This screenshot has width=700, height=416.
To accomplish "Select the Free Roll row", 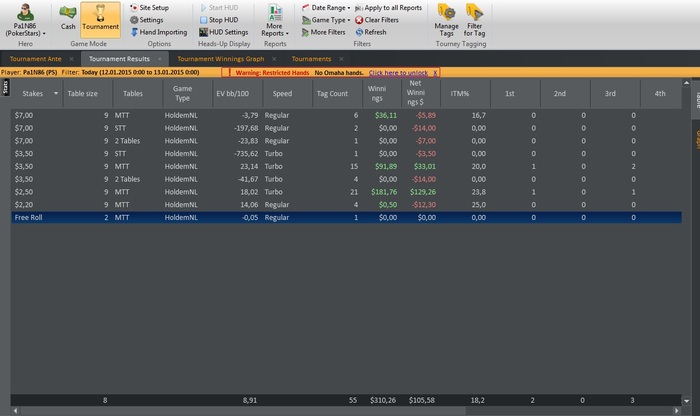I will click(346, 217).
